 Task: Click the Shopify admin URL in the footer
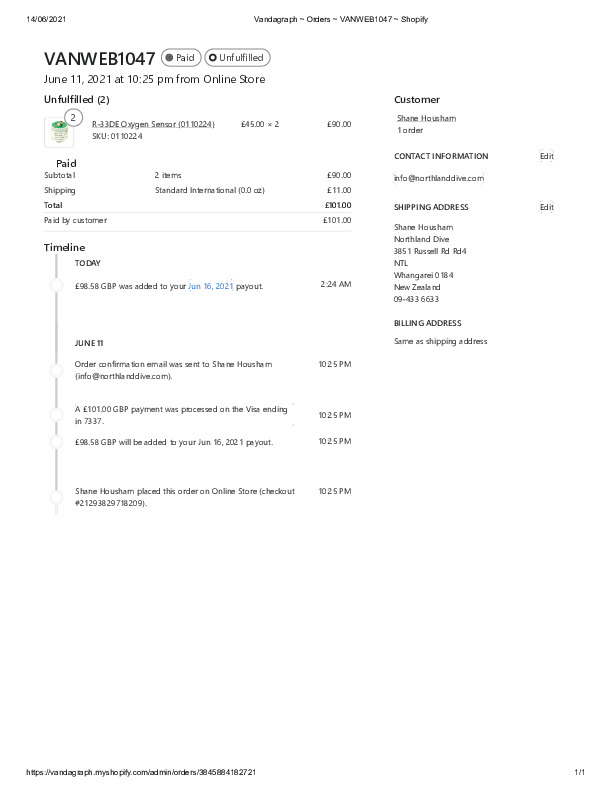pyautogui.click(x=141, y=772)
